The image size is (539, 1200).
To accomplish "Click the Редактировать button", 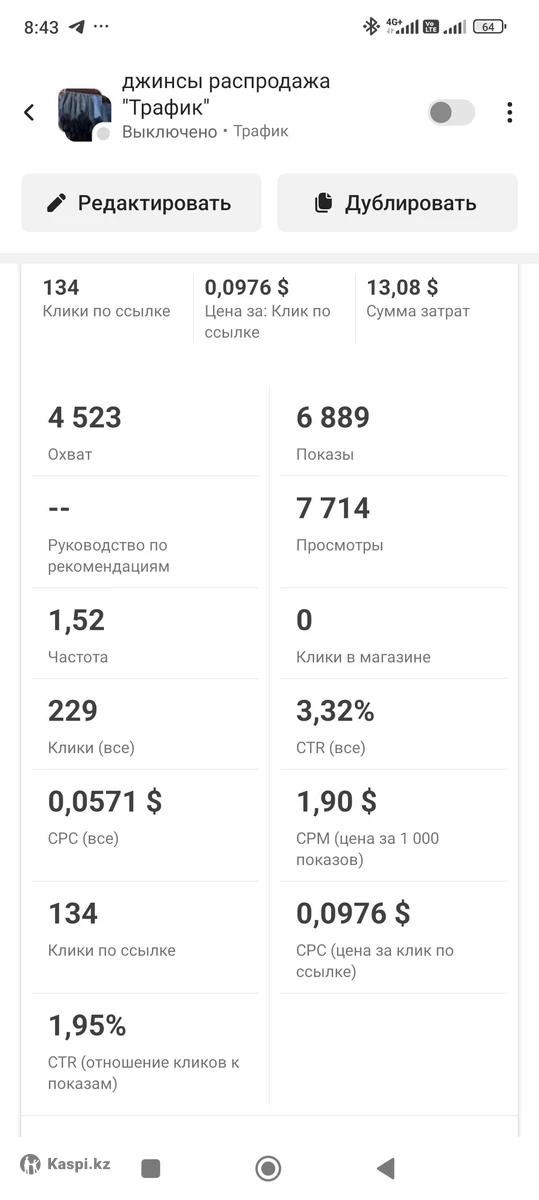I will point(141,203).
